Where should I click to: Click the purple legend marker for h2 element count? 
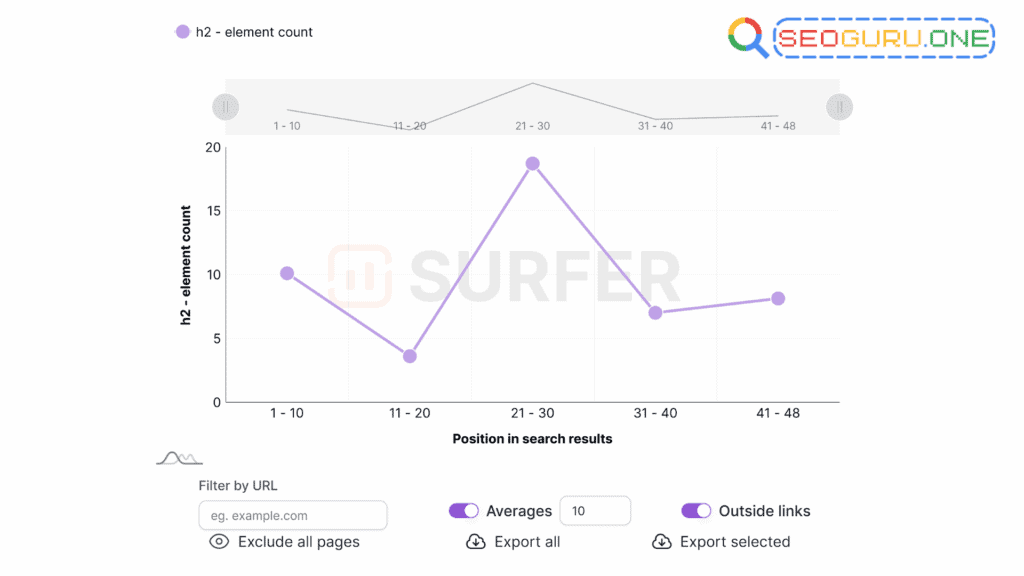click(x=181, y=32)
